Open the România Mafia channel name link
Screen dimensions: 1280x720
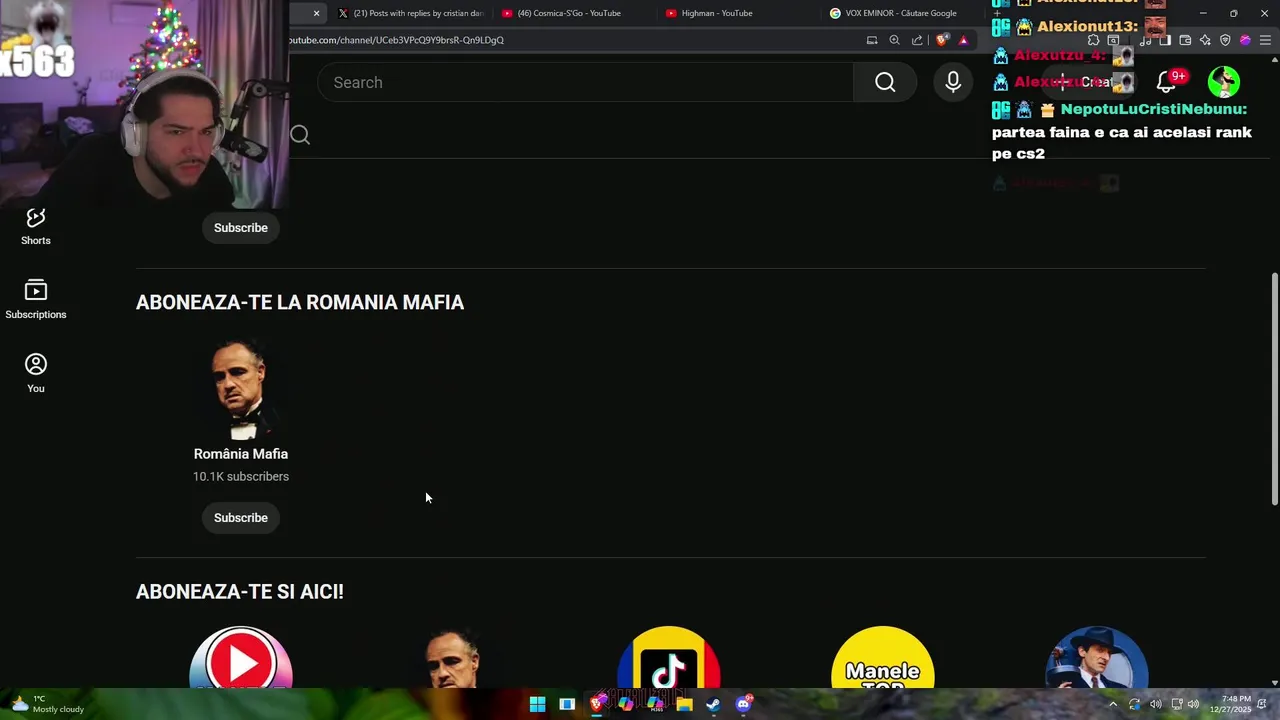pyautogui.click(x=241, y=454)
